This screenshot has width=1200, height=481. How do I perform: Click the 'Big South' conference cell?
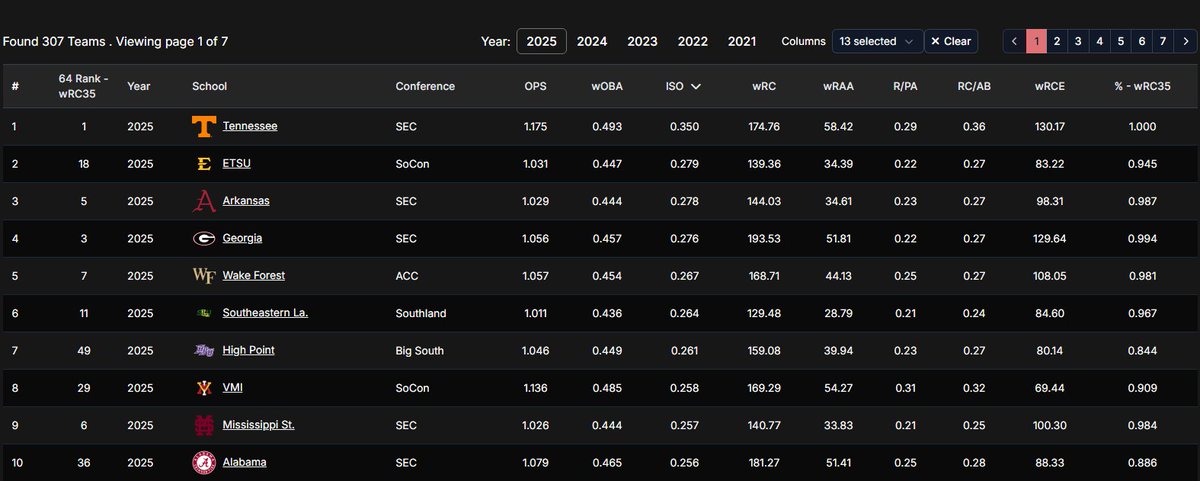419,351
